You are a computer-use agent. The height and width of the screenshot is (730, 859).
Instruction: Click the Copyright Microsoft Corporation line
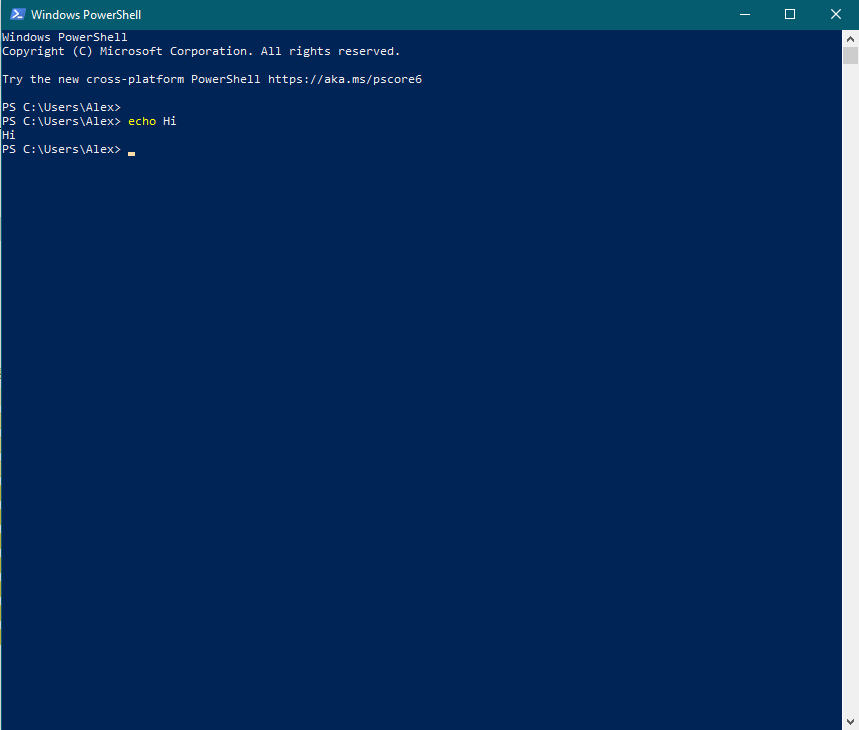coord(200,50)
